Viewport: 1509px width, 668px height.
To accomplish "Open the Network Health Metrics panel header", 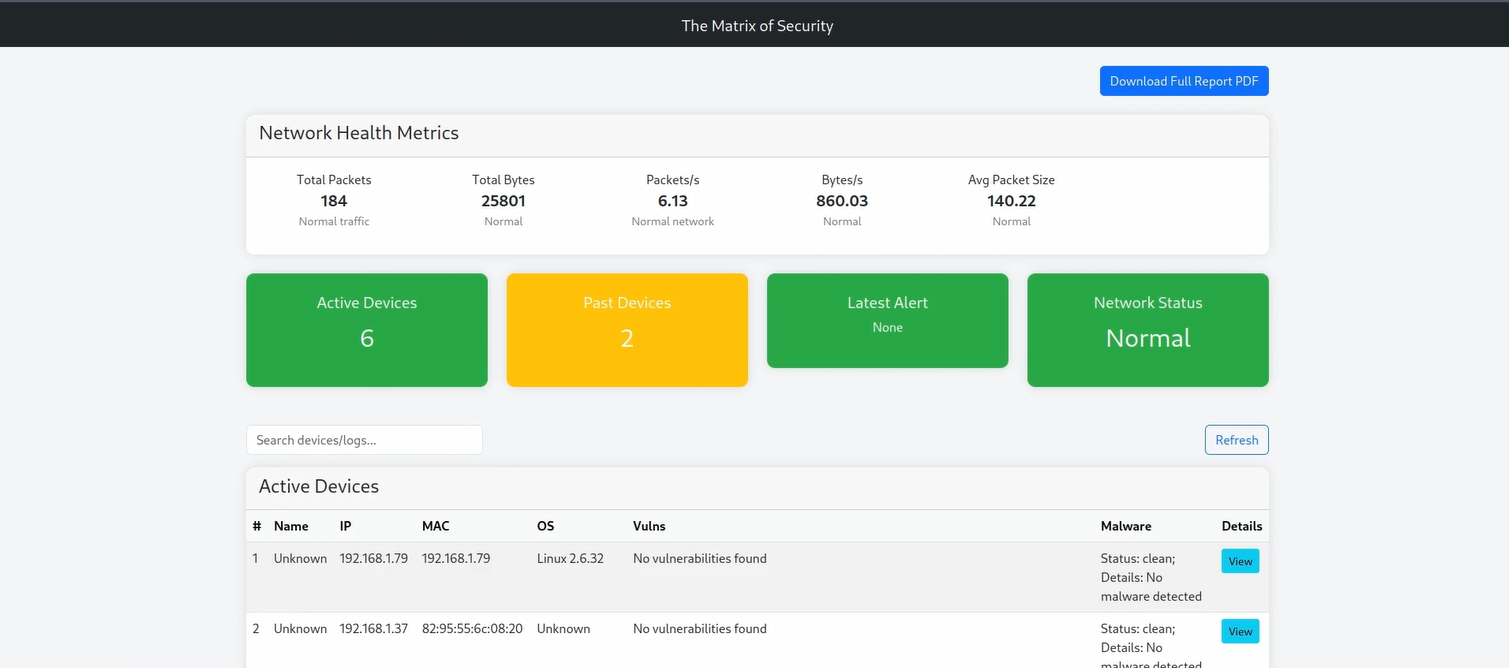I will pyautogui.click(x=358, y=133).
